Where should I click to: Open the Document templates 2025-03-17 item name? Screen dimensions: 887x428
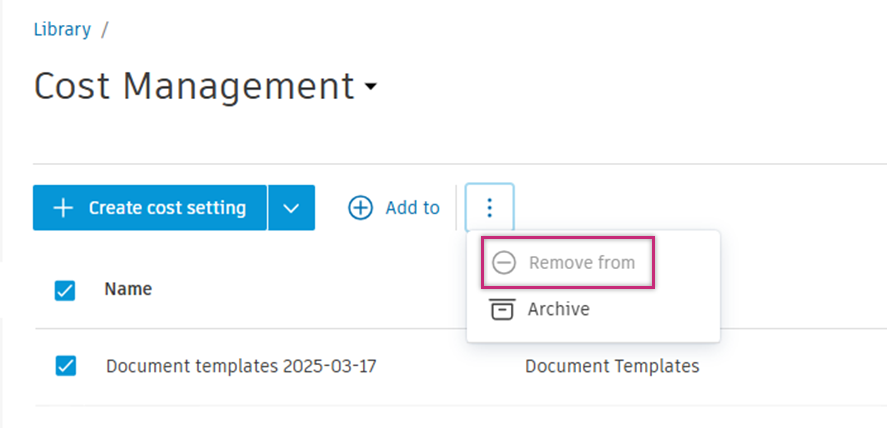(x=241, y=366)
